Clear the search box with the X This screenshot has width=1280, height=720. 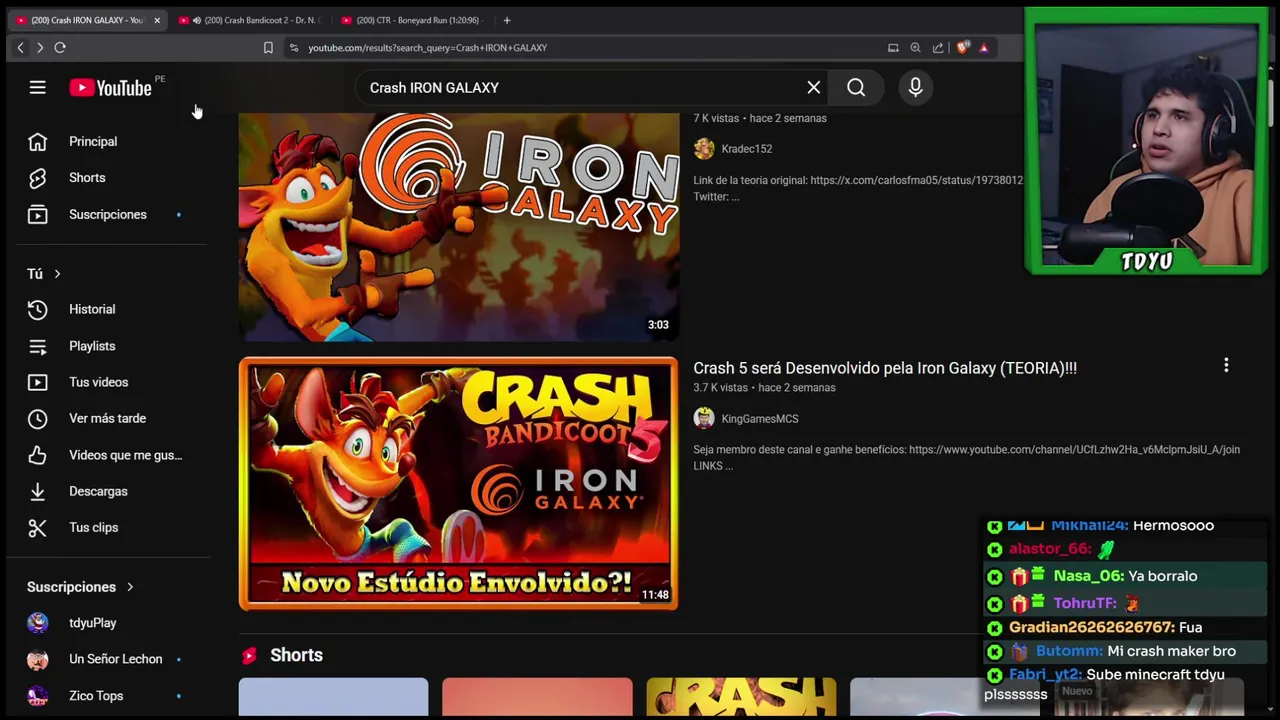pyautogui.click(x=814, y=88)
